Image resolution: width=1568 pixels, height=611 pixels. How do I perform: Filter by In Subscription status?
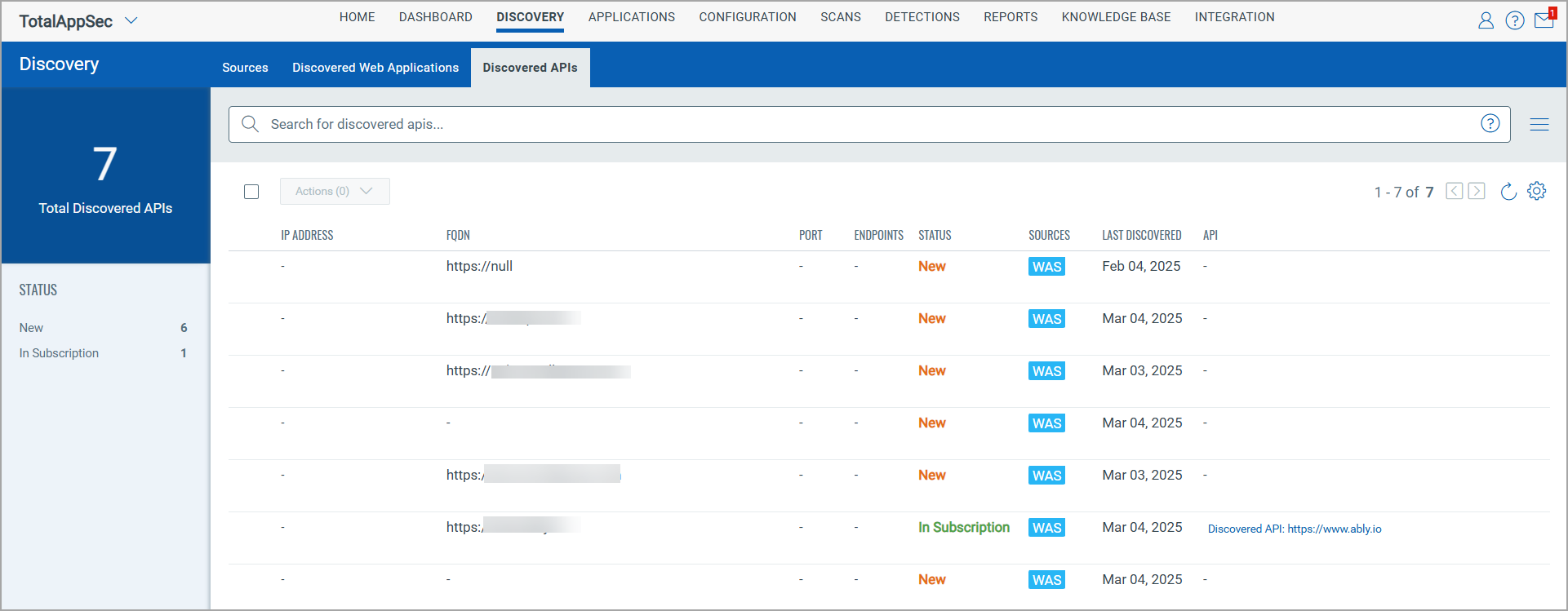59,353
